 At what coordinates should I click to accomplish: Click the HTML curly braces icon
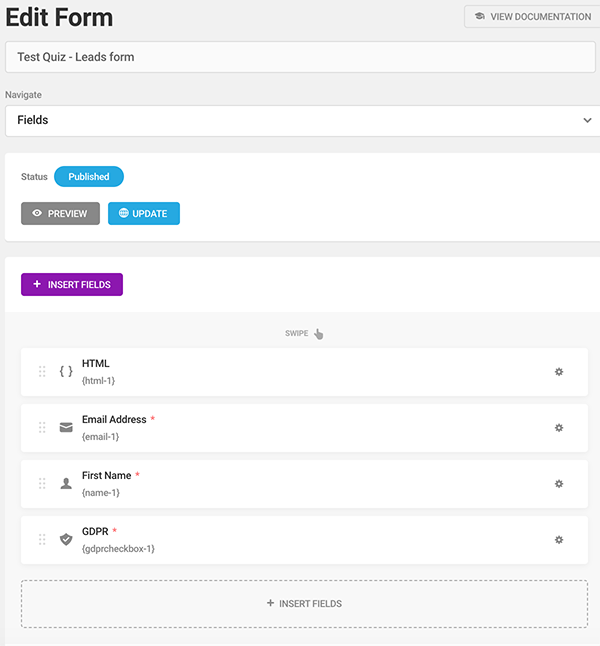click(66, 372)
